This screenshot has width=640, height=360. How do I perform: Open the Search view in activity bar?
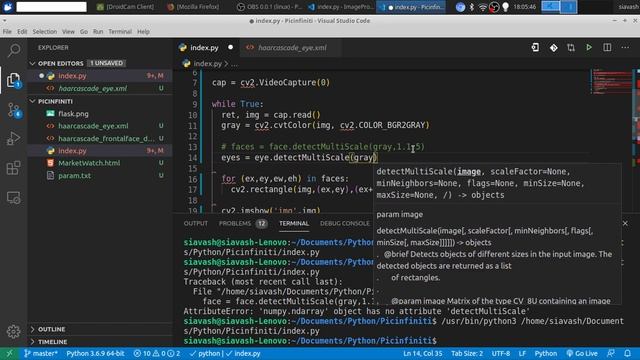pyautogui.click(x=13, y=50)
